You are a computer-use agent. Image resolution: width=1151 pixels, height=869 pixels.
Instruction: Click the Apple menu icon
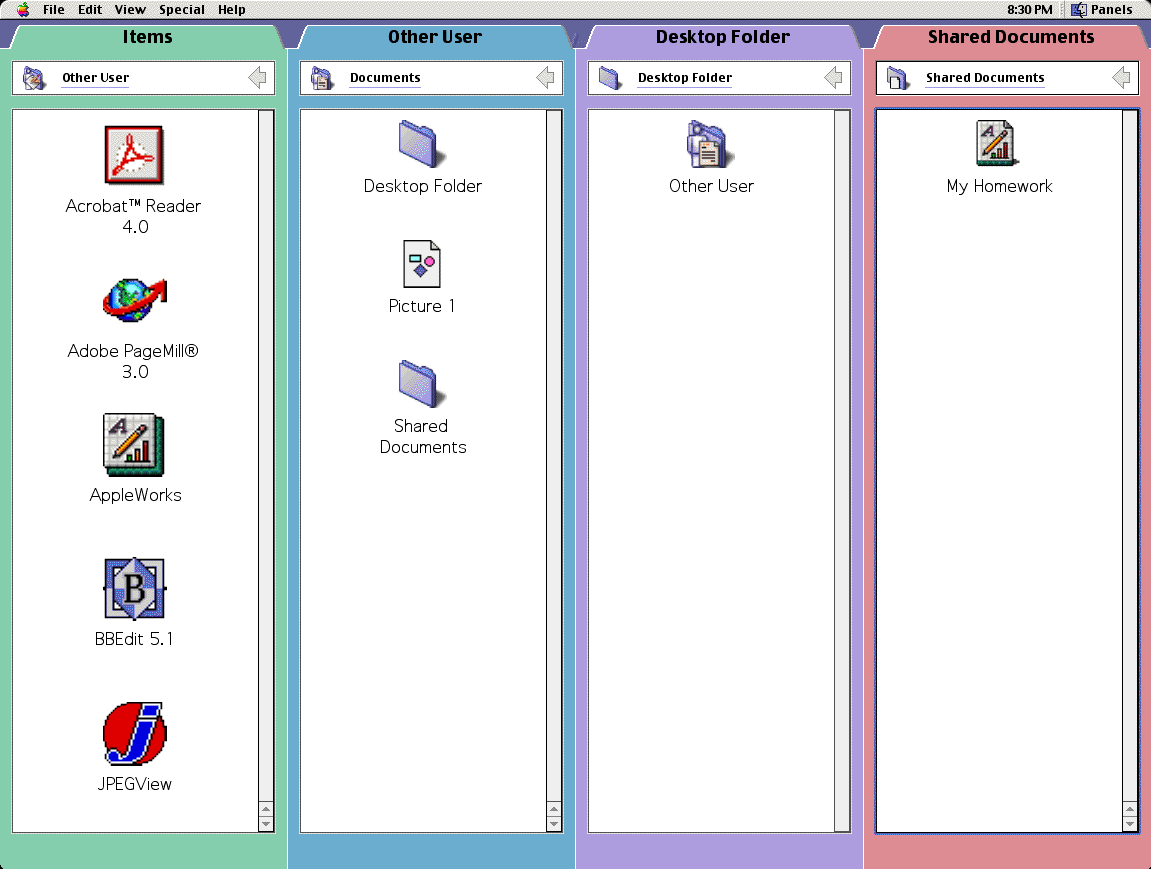(x=23, y=10)
